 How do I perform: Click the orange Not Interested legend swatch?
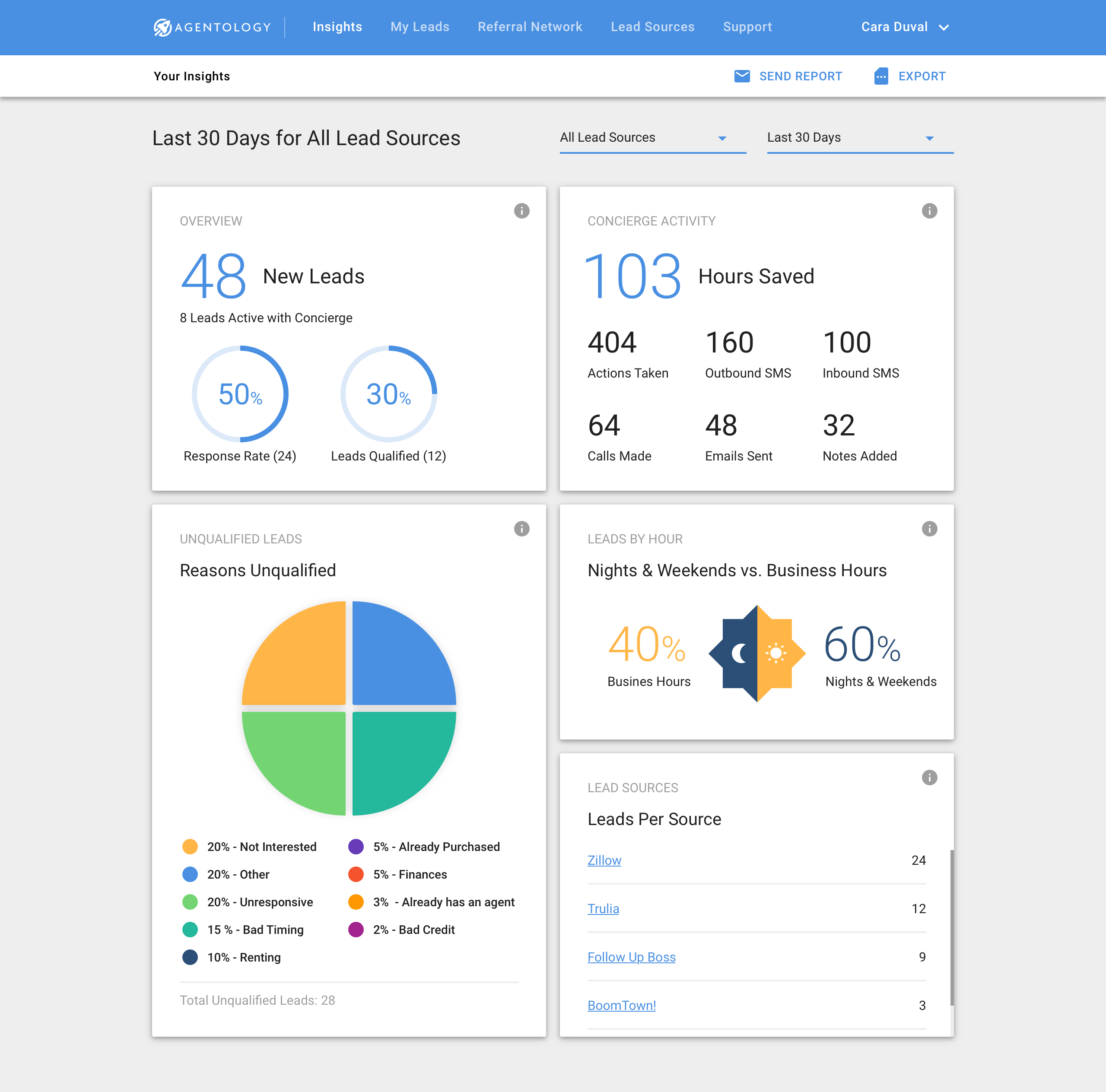pyautogui.click(x=190, y=847)
